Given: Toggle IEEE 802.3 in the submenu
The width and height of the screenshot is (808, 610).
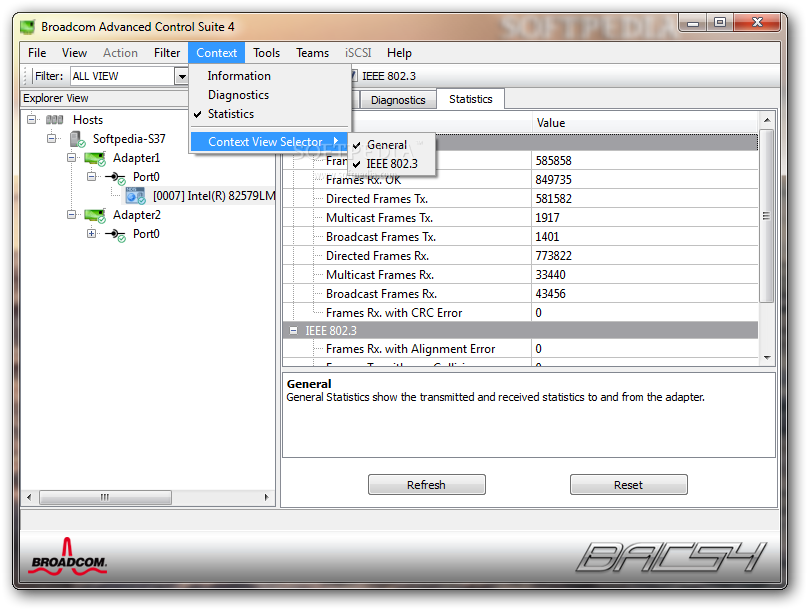Looking at the screenshot, I should [x=392, y=164].
